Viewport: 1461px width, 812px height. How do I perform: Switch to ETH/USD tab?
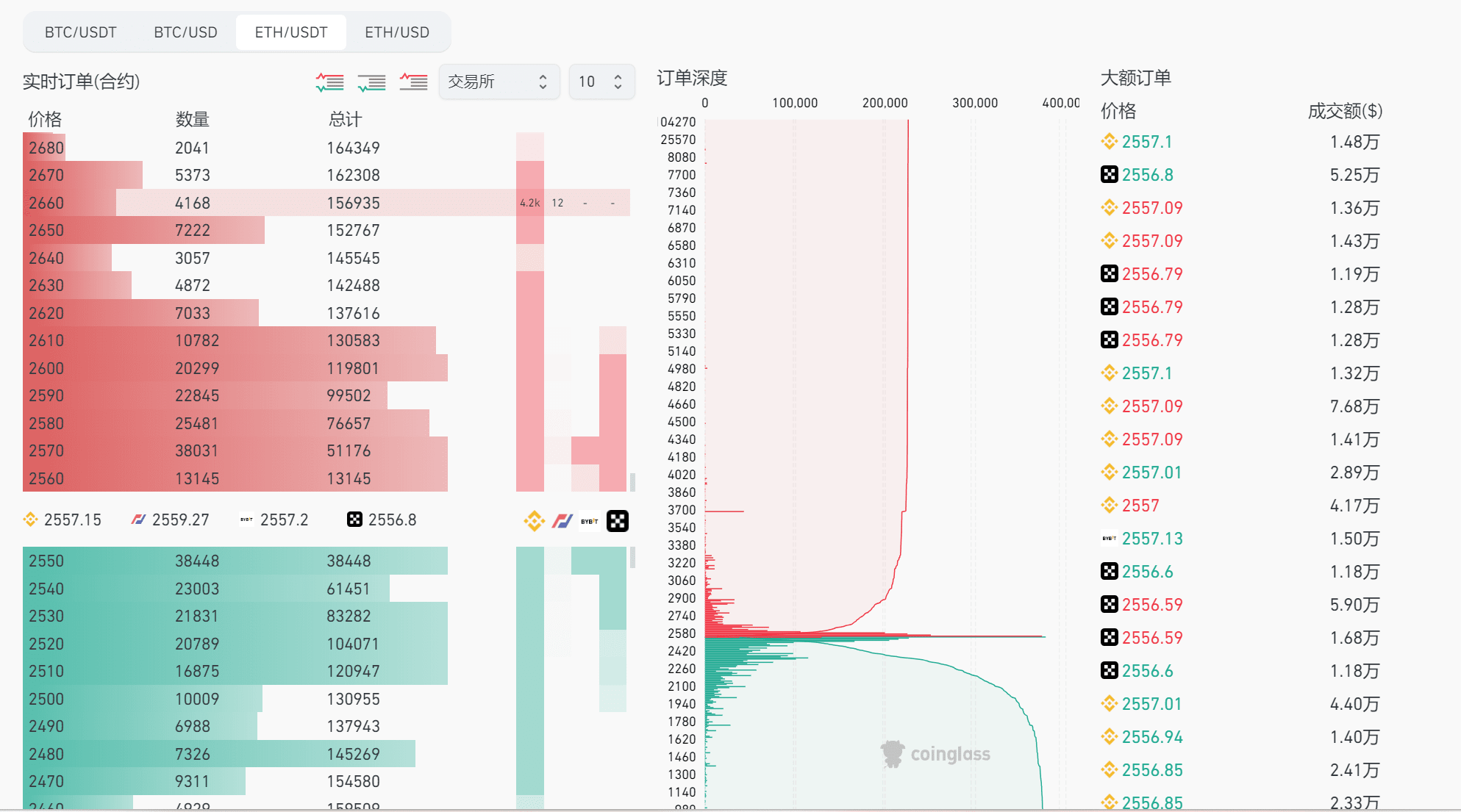[x=397, y=32]
